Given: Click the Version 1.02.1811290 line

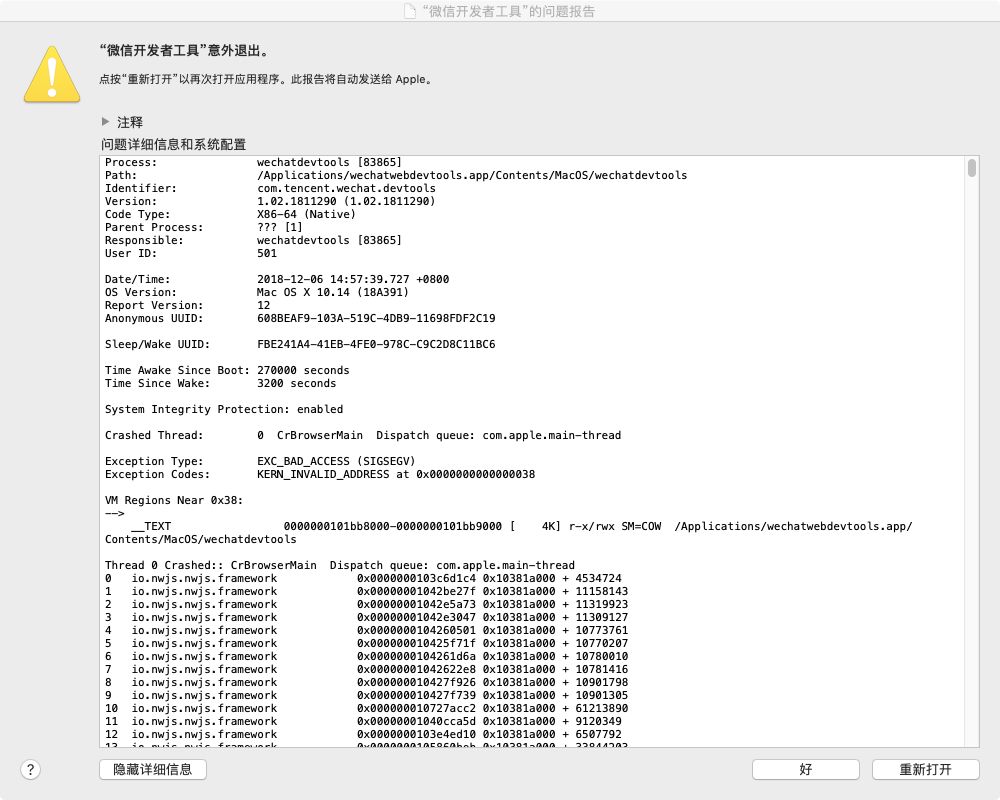Looking at the screenshot, I should coord(270,201).
